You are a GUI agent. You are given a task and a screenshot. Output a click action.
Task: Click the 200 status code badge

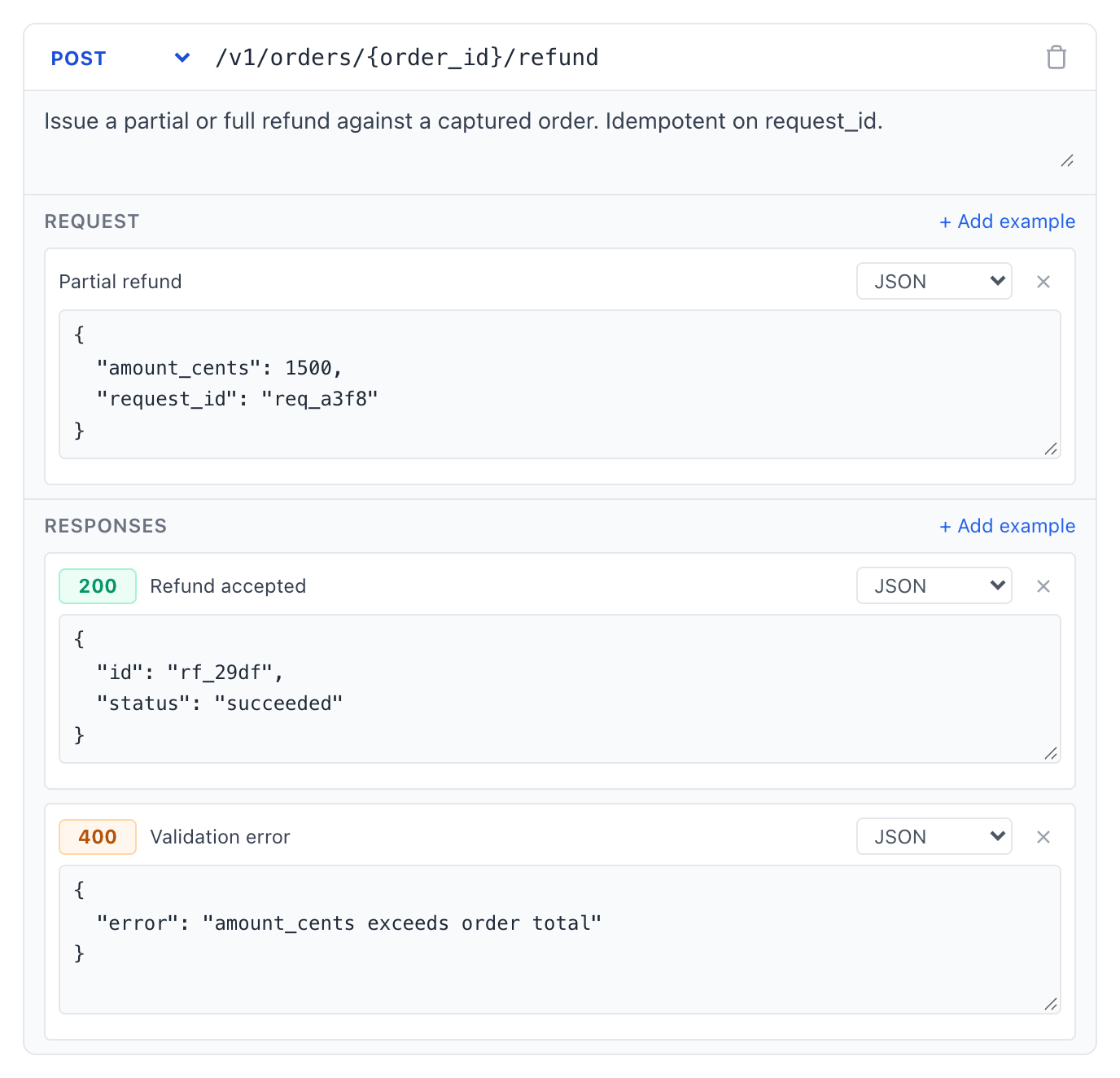(x=98, y=586)
